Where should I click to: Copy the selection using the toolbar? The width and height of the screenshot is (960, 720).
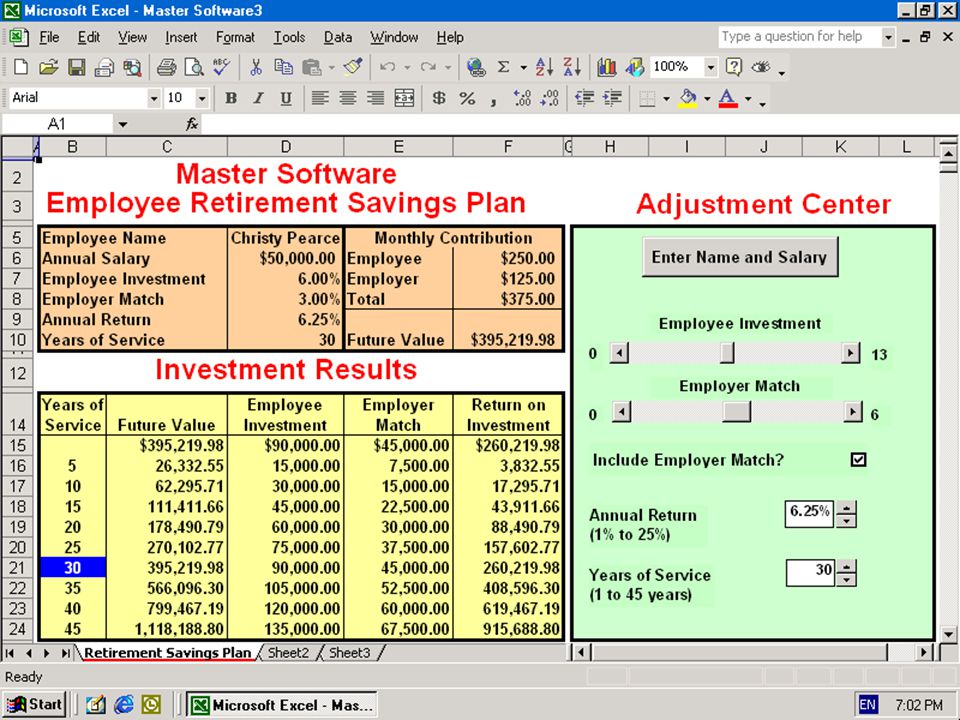pyautogui.click(x=283, y=67)
